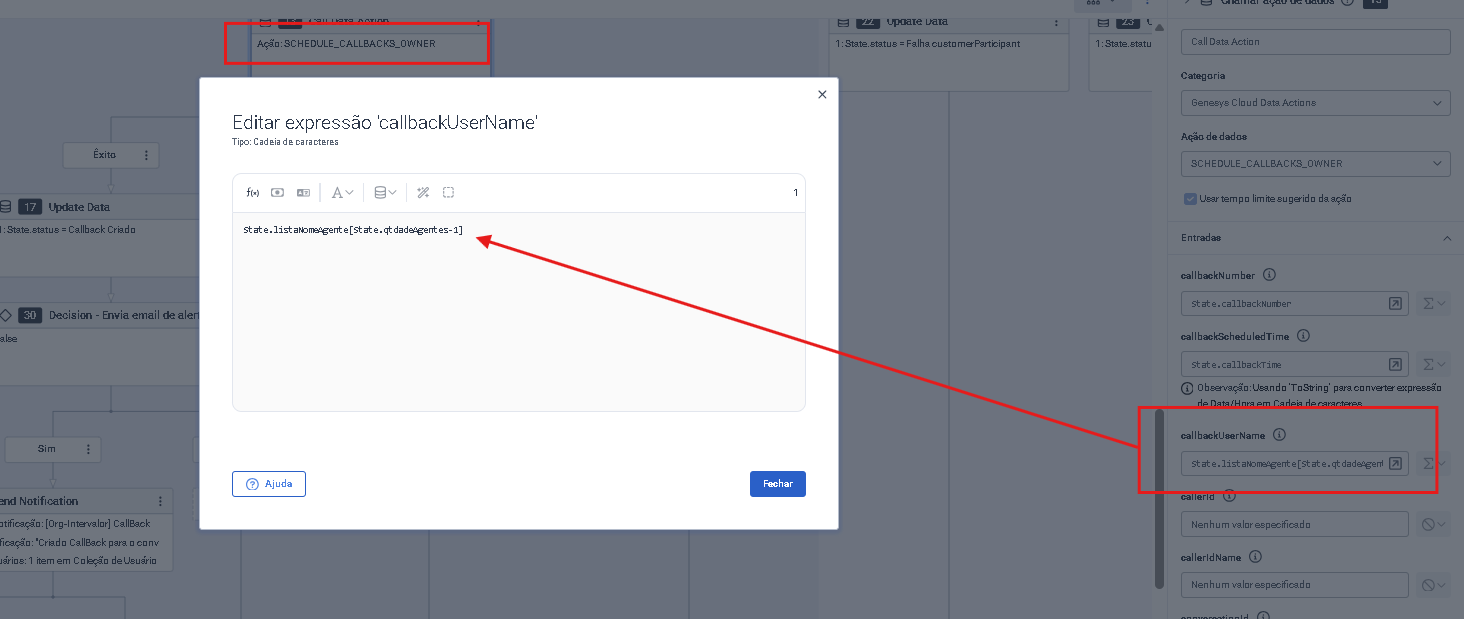Select the 17 Update Data action node
This screenshot has height=619, width=1464.
click(x=100, y=235)
